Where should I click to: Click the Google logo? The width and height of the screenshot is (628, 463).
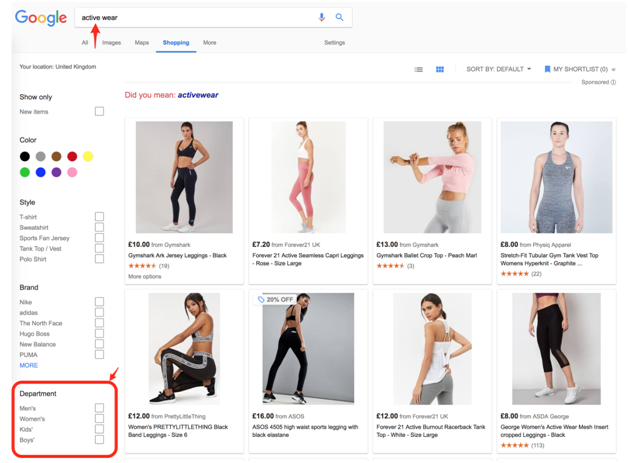click(x=40, y=18)
